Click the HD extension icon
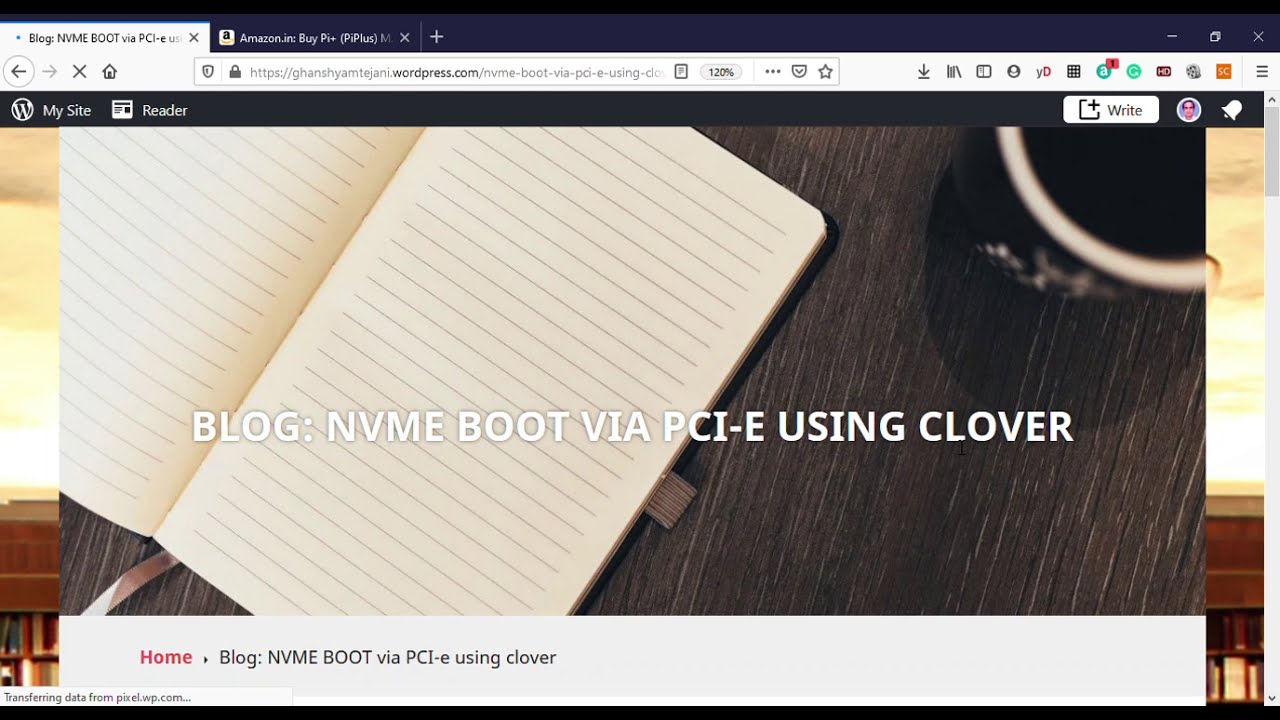This screenshot has height=720, width=1280. [x=1164, y=72]
